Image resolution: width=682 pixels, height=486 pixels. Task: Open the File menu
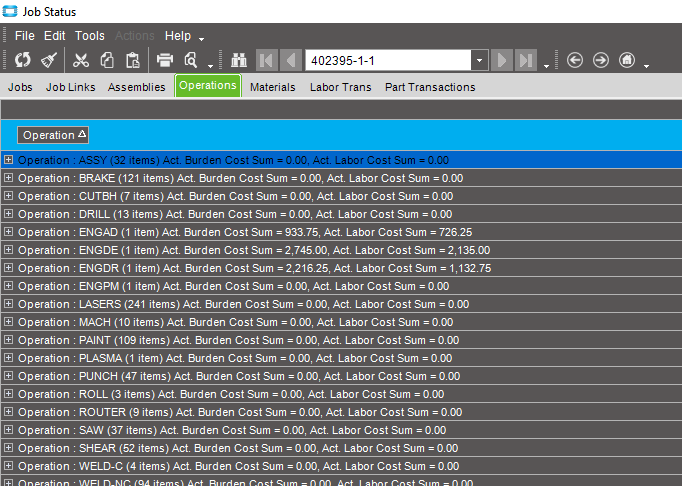point(24,36)
